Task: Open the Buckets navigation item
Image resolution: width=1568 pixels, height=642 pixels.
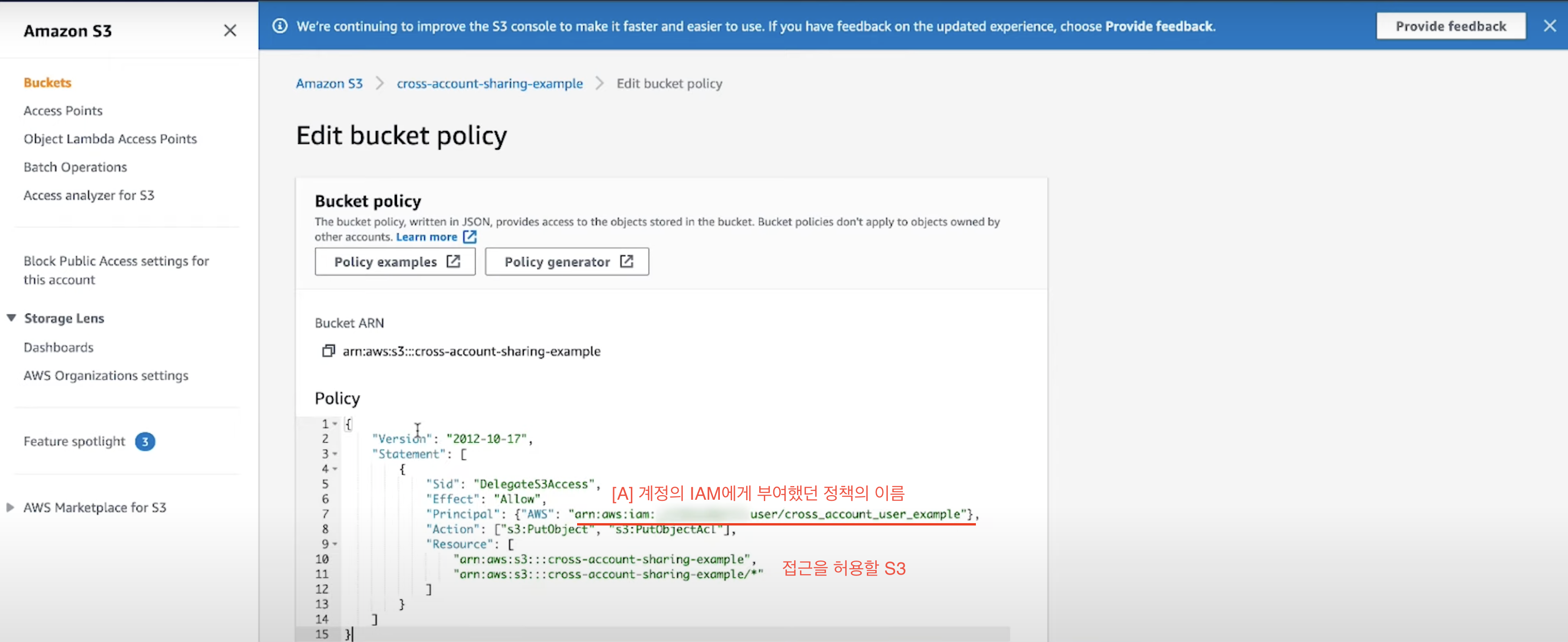Action: pos(47,82)
